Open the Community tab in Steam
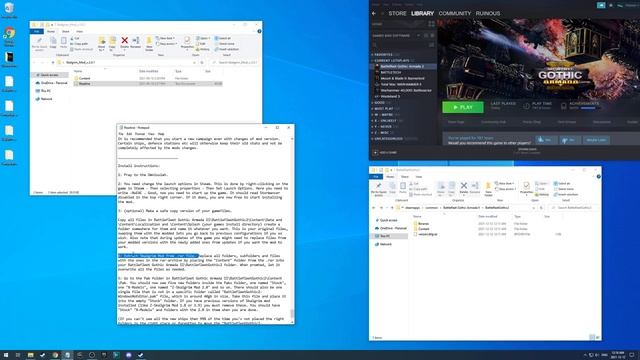Image resolution: width=640 pixels, height=360 pixels. [455, 13]
